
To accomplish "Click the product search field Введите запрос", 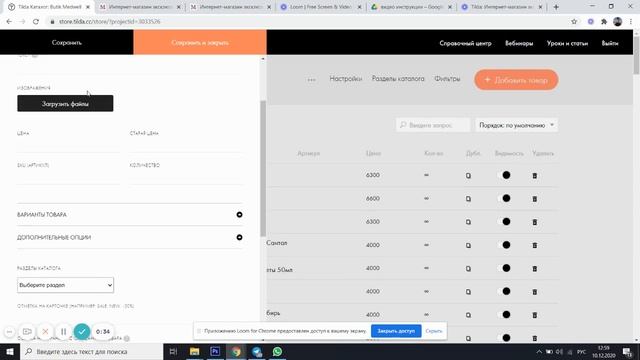I will [433, 125].
